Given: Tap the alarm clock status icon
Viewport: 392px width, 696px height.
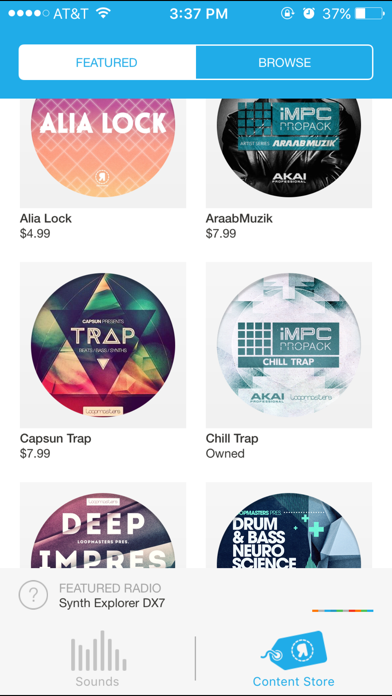Looking at the screenshot, I should point(309,14).
